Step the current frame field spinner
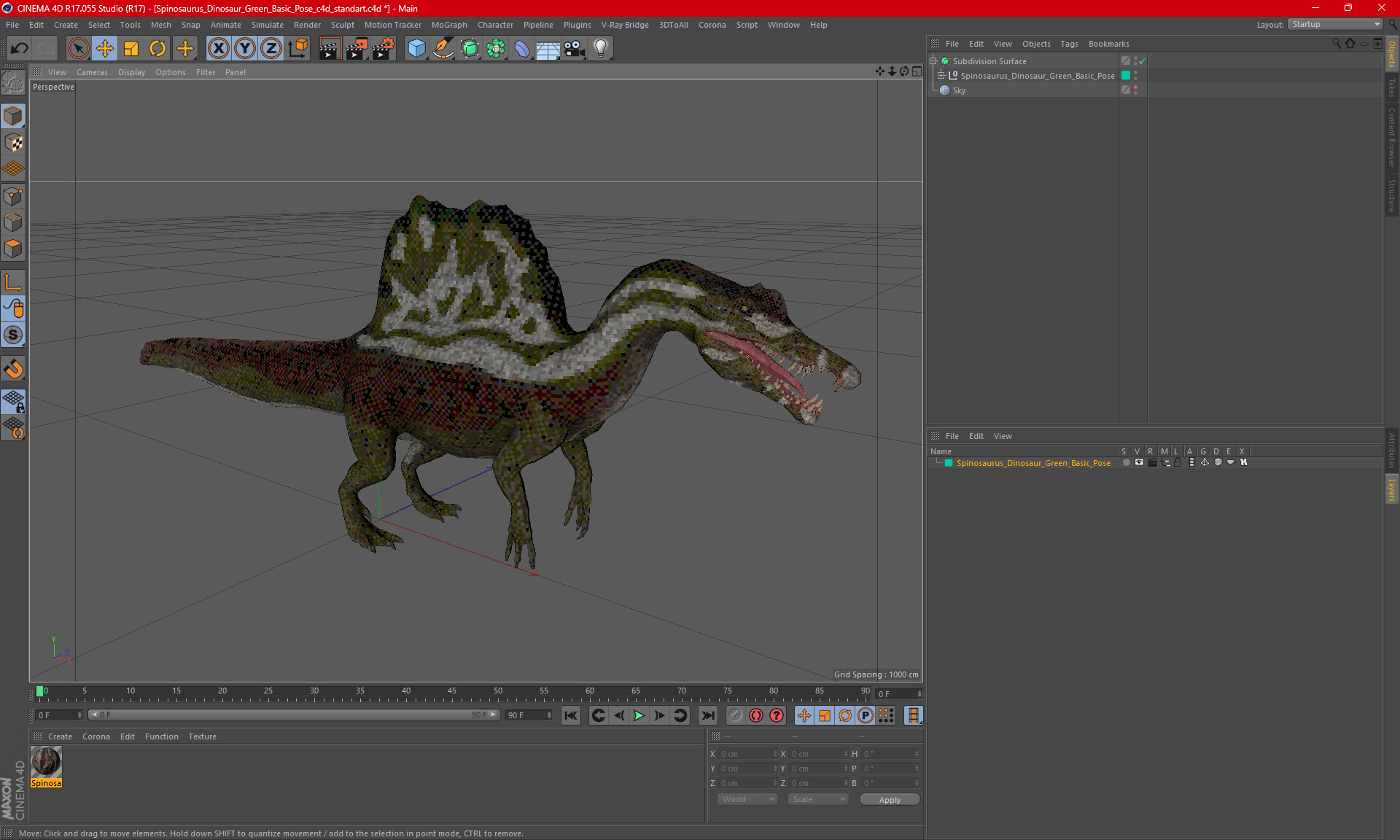This screenshot has width=1400, height=840. pos(919,694)
